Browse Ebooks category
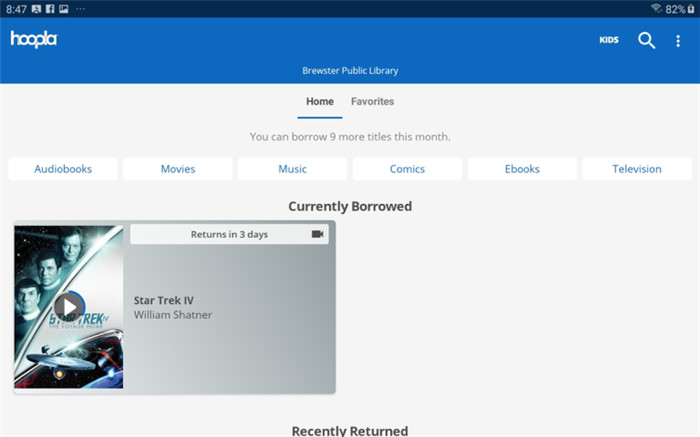Image resolution: width=700 pixels, height=437 pixels. point(522,169)
